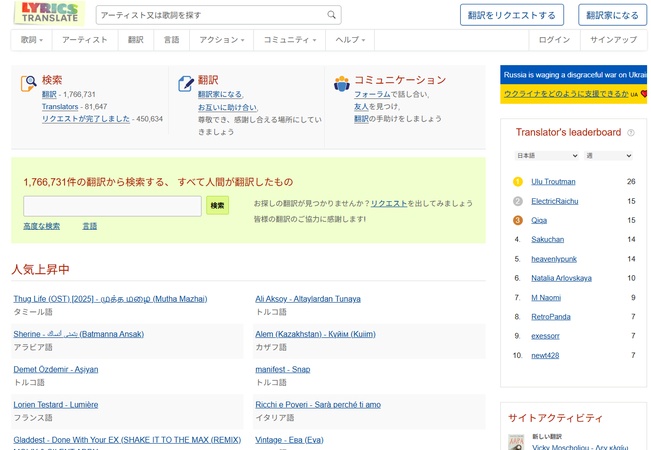
Task: Open ElectricRaichu's profile
Action: (555, 201)
